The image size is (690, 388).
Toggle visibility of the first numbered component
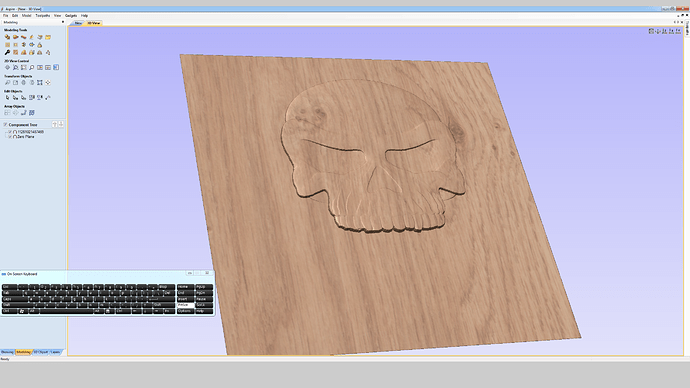pyautogui.click(x=10, y=132)
